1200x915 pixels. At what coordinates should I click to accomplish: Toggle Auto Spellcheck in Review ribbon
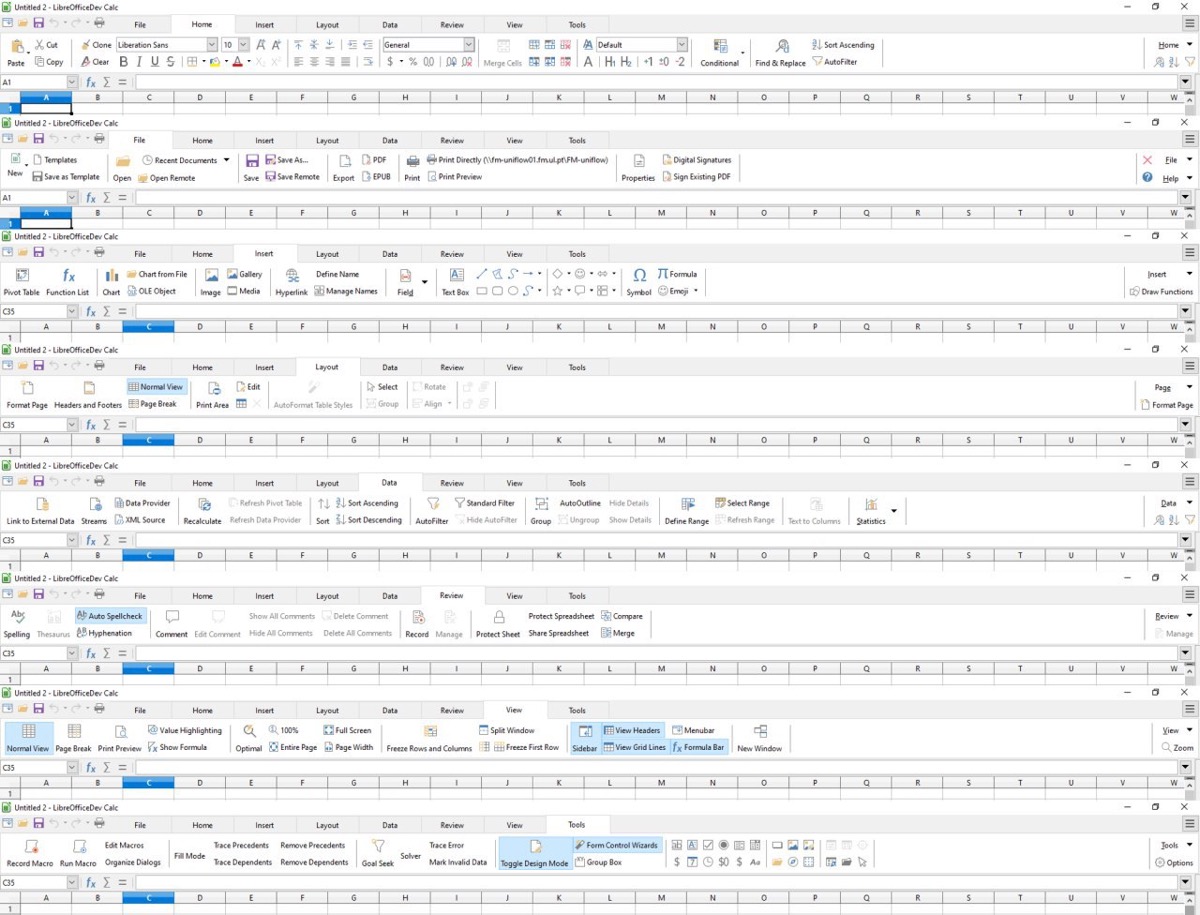(110, 616)
